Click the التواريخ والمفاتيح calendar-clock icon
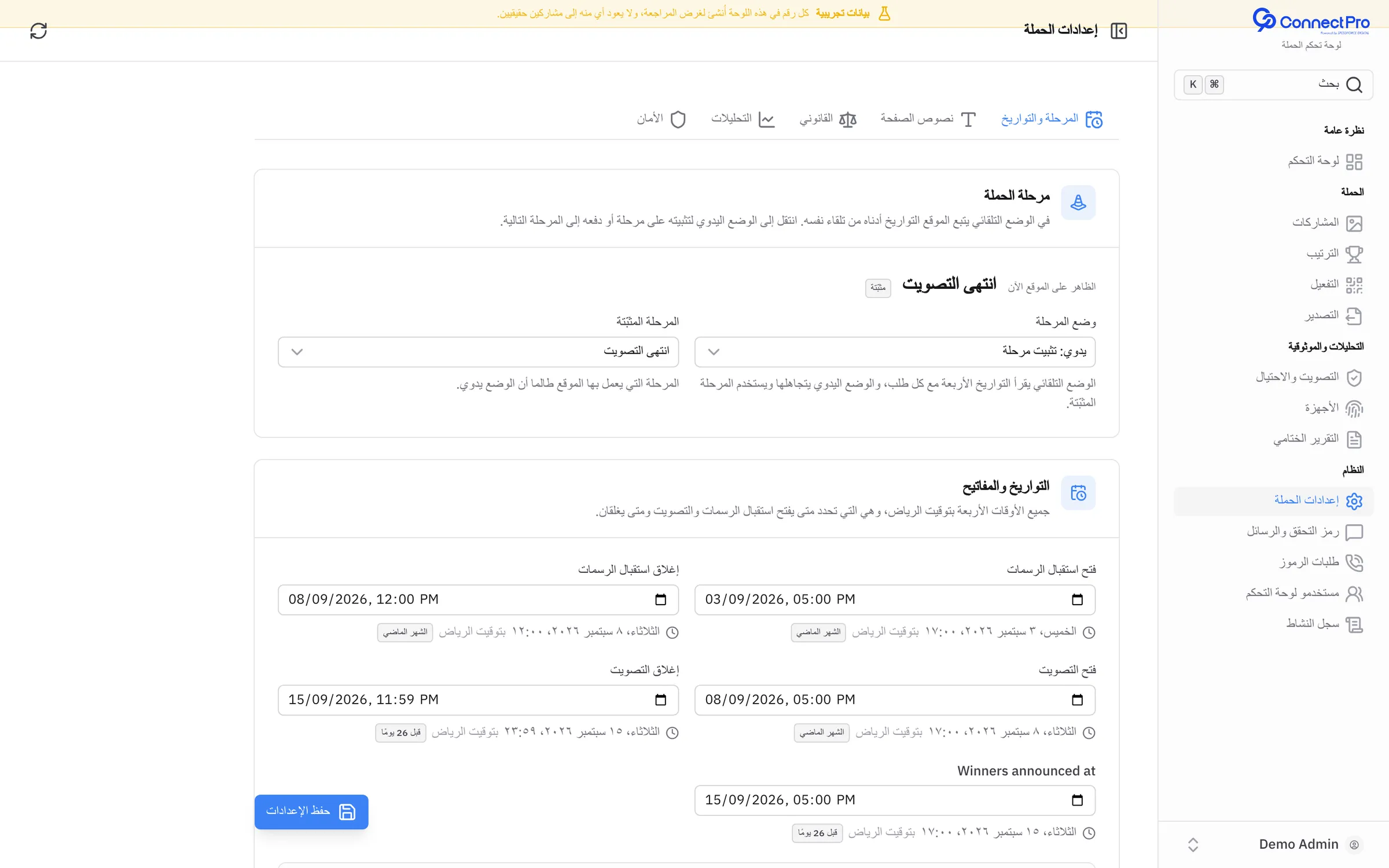Screen dimensions: 1389x868 pos(1078,493)
